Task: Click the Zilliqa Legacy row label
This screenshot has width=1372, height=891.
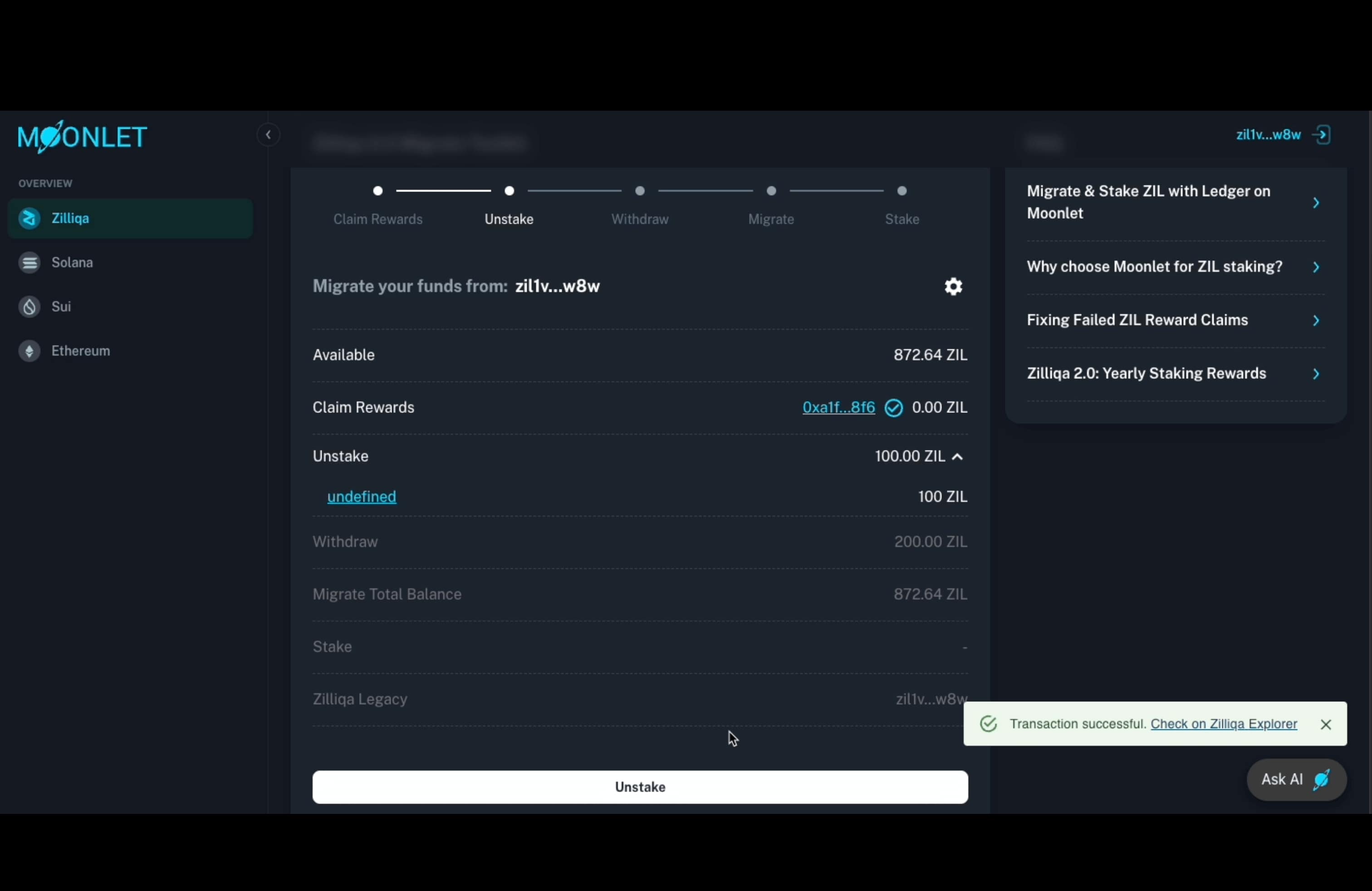Action: 360,700
